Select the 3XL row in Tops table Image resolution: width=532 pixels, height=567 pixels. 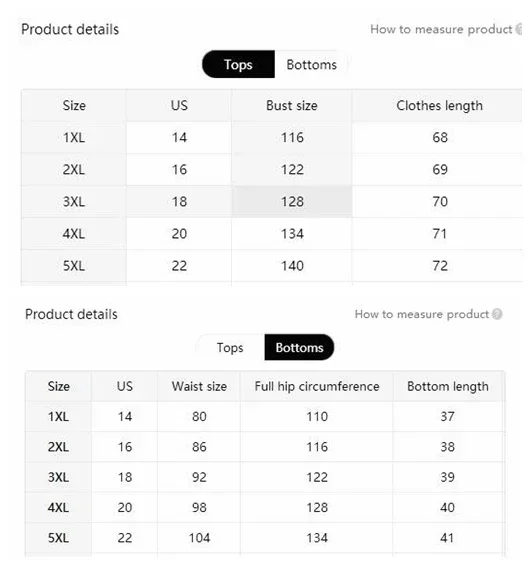pyautogui.click(x=271, y=201)
